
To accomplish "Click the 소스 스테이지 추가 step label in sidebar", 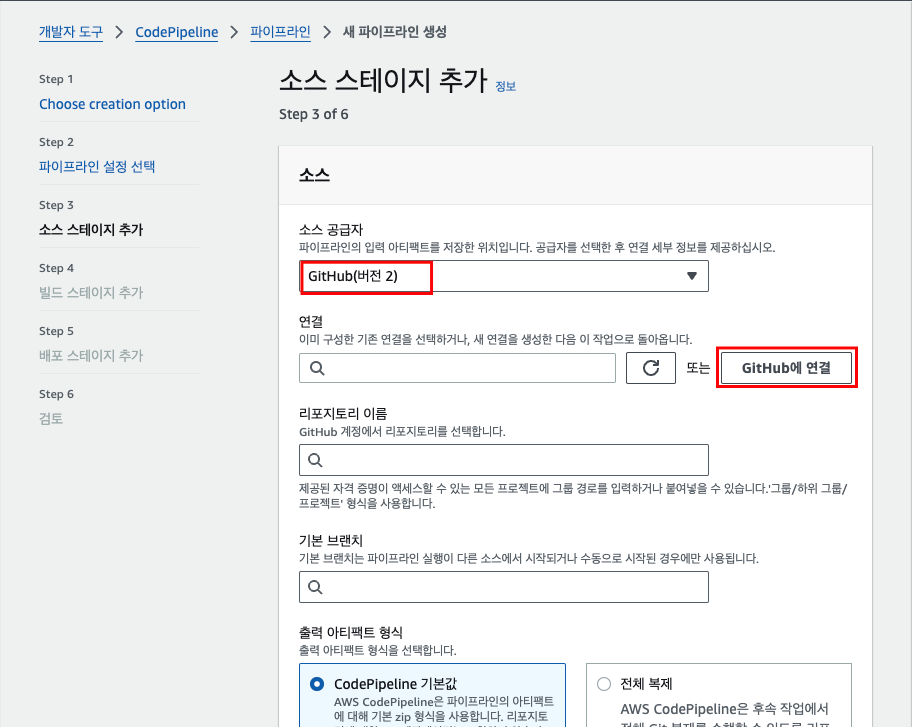I will (91, 230).
